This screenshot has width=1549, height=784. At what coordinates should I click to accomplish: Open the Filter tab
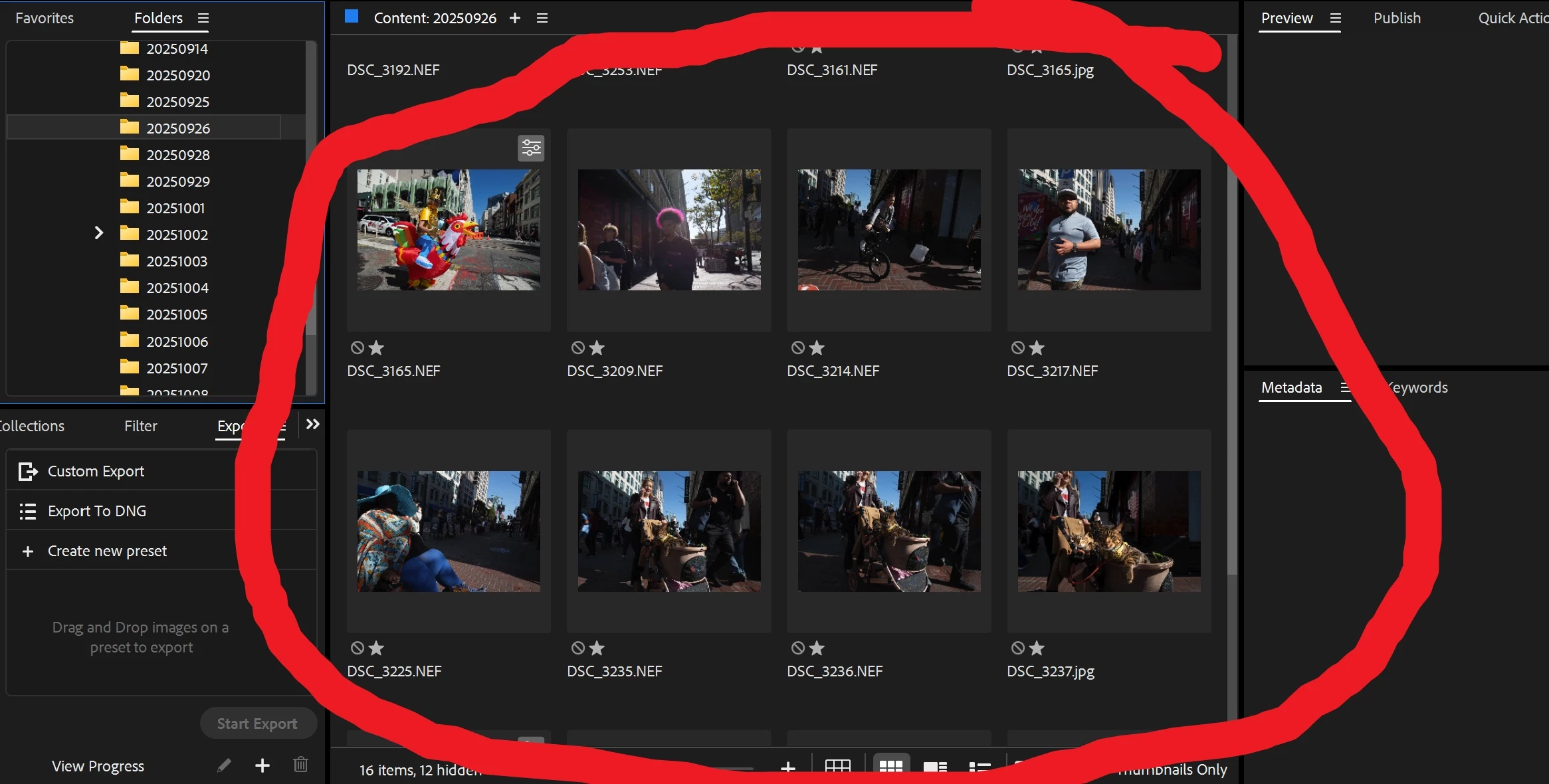coord(140,426)
